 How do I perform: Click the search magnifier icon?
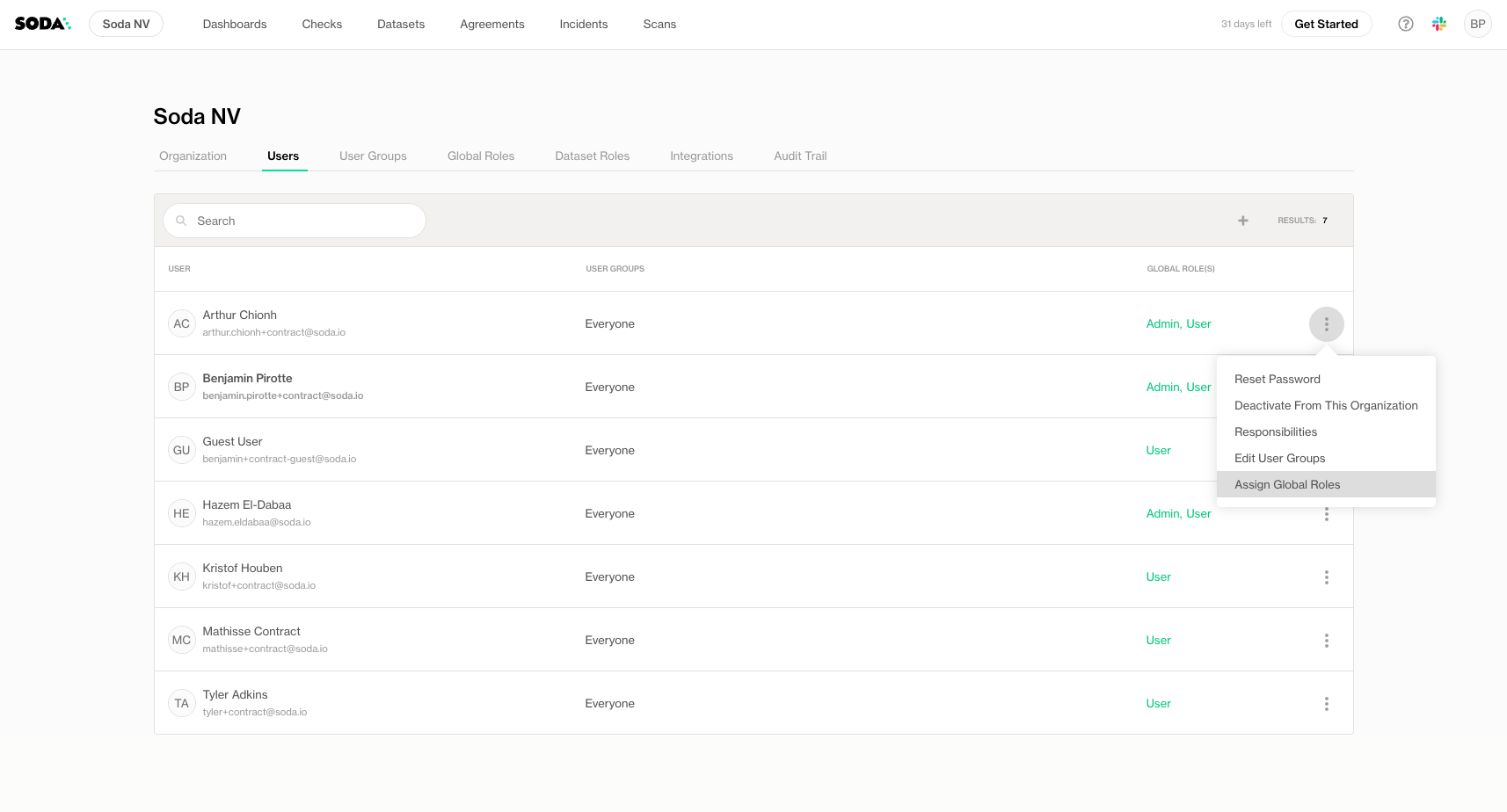(x=181, y=221)
